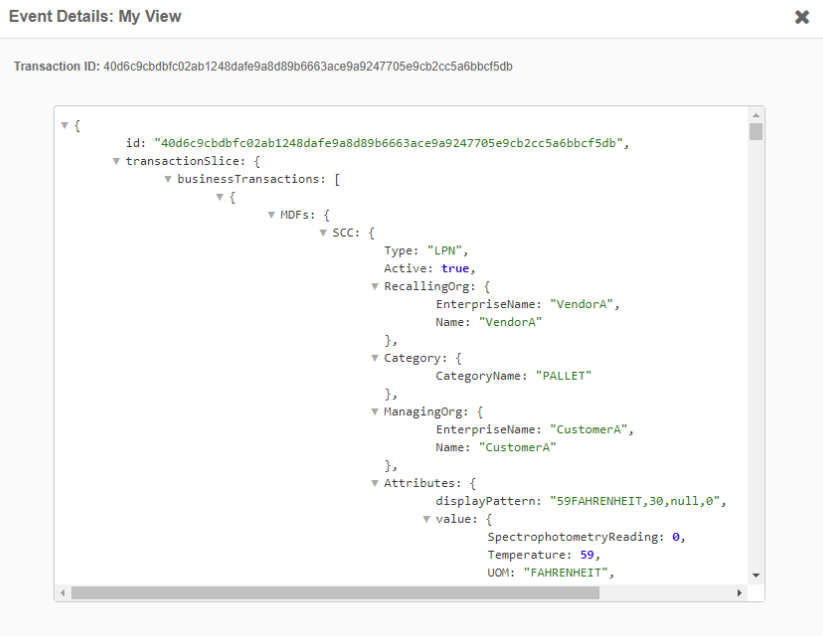The height and width of the screenshot is (636, 823).
Task: Collapse the object under businessTransactions
Action: 220,197
